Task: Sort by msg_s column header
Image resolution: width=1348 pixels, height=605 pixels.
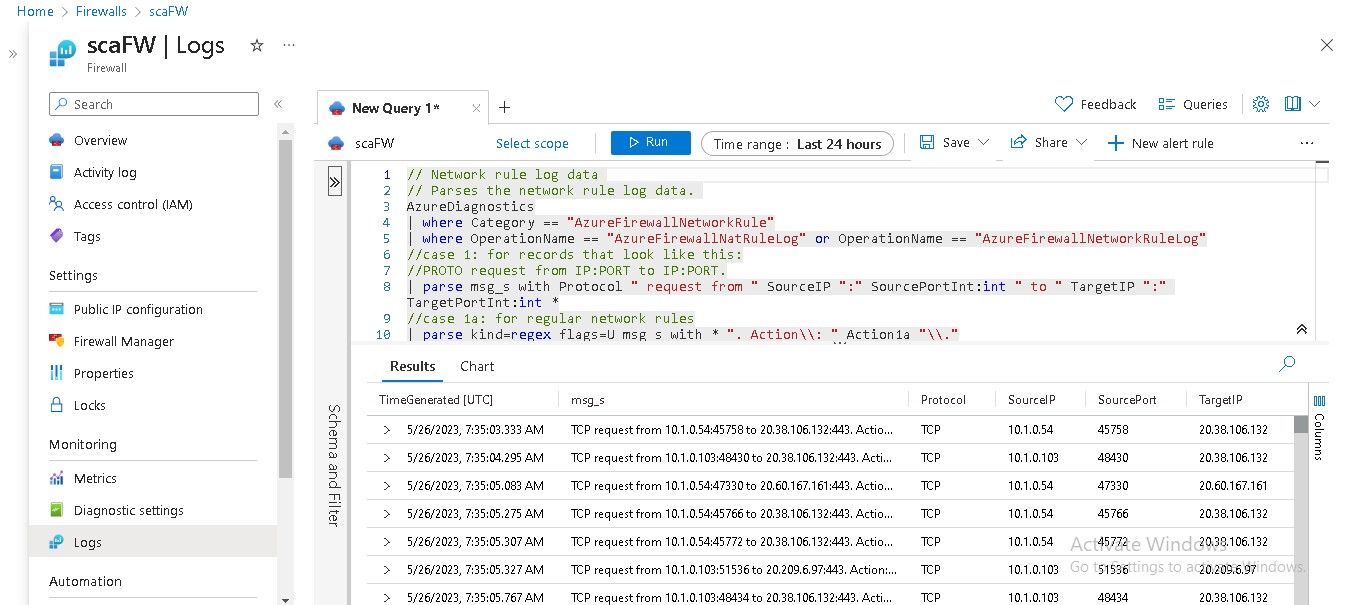Action: coord(588,400)
